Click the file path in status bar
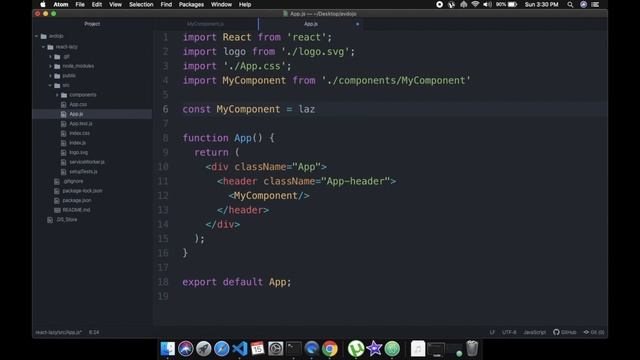The width and height of the screenshot is (640, 360). coord(58,332)
